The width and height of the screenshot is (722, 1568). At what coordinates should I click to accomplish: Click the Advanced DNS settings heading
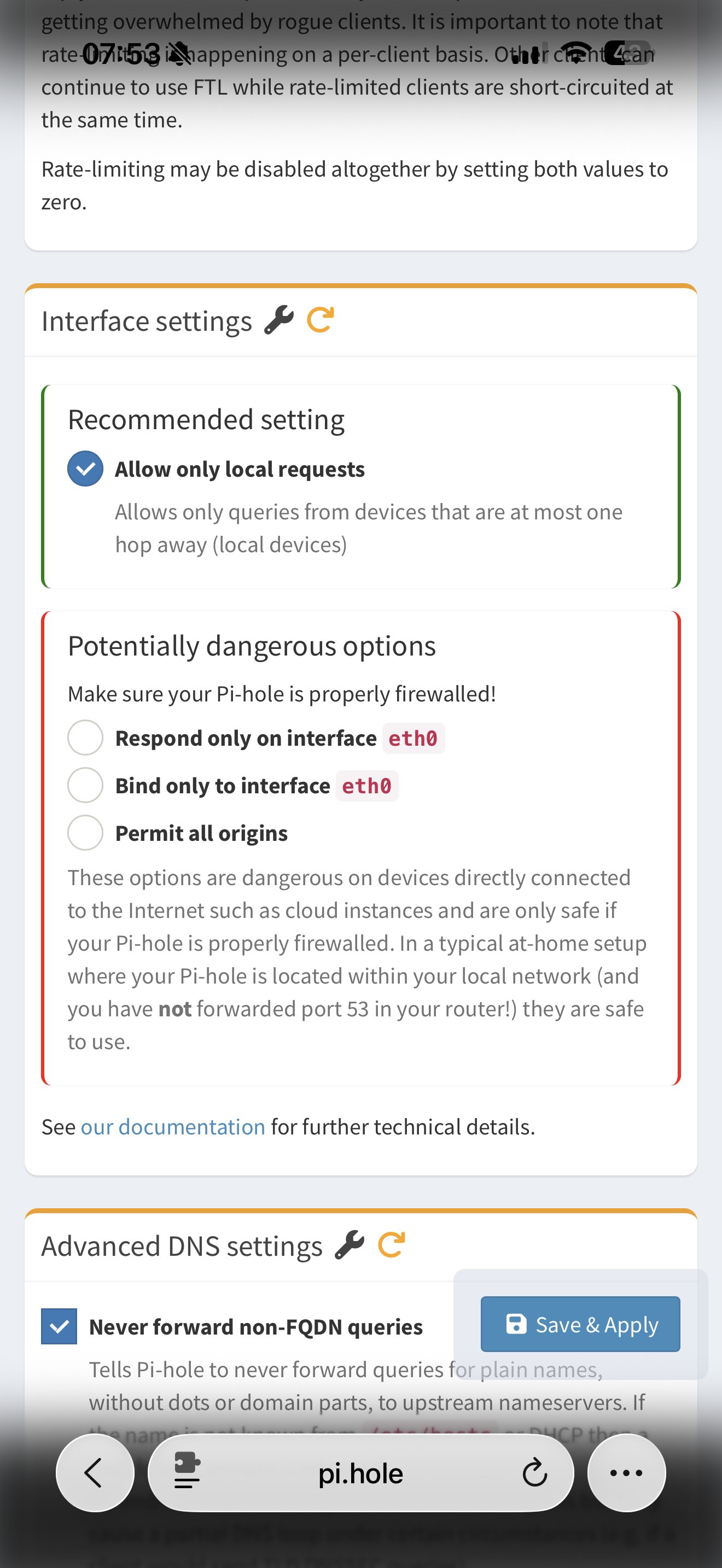(182, 1246)
